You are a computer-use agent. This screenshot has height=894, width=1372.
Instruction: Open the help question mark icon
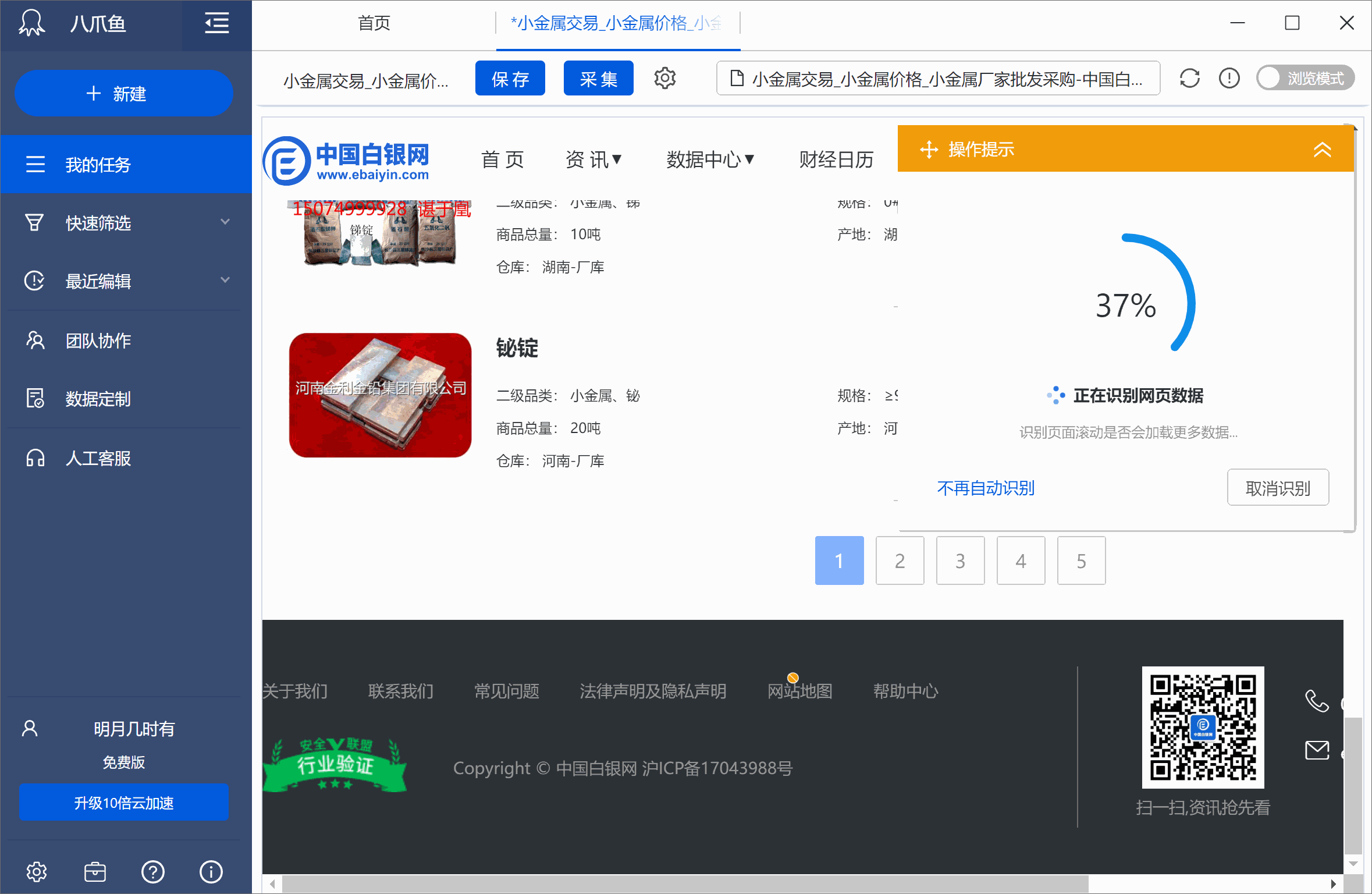(153, 871)
